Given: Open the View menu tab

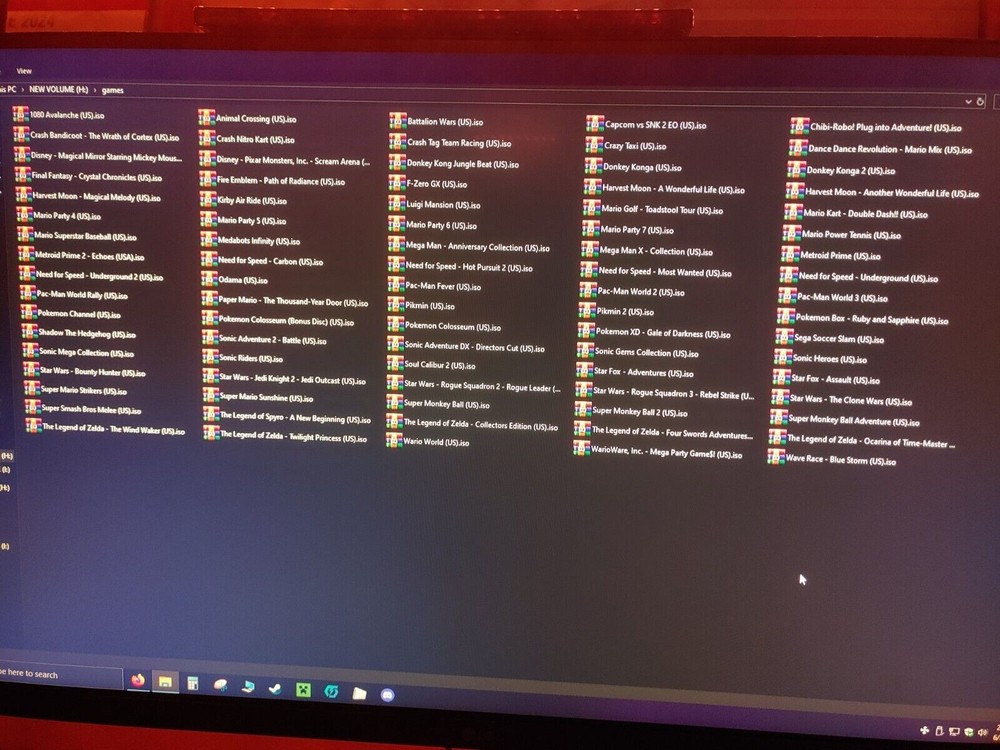Looking at the screenshot, I should (x=24, y=71).
